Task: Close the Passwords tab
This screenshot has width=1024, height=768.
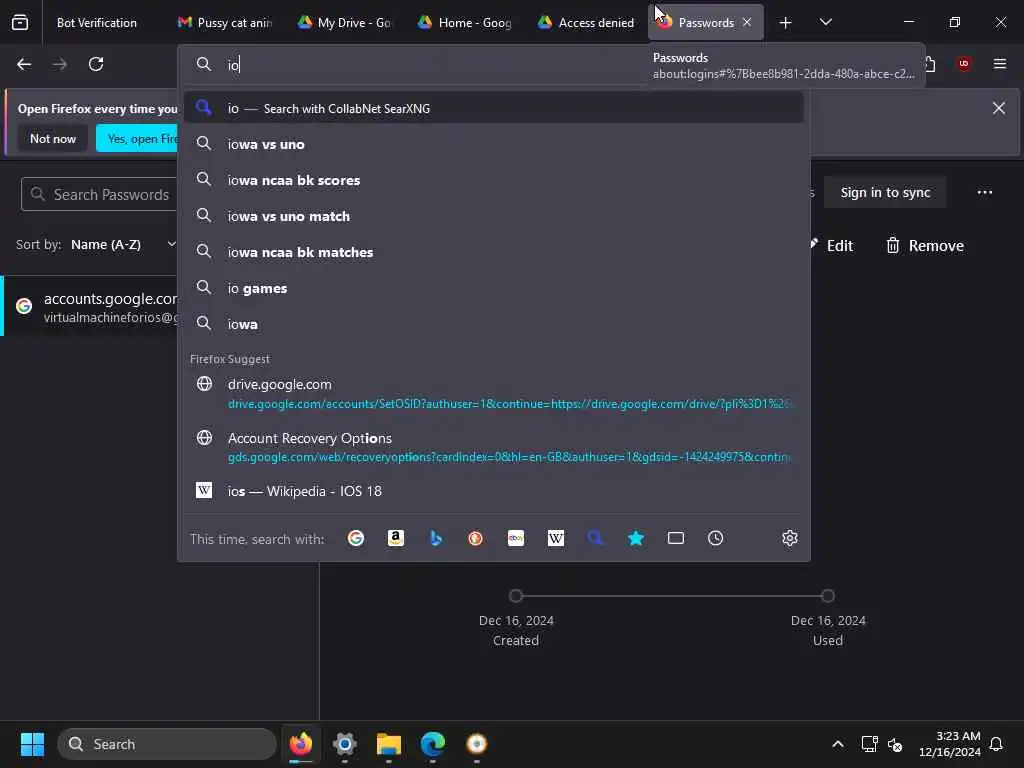Action: click(x=747, y=22)
